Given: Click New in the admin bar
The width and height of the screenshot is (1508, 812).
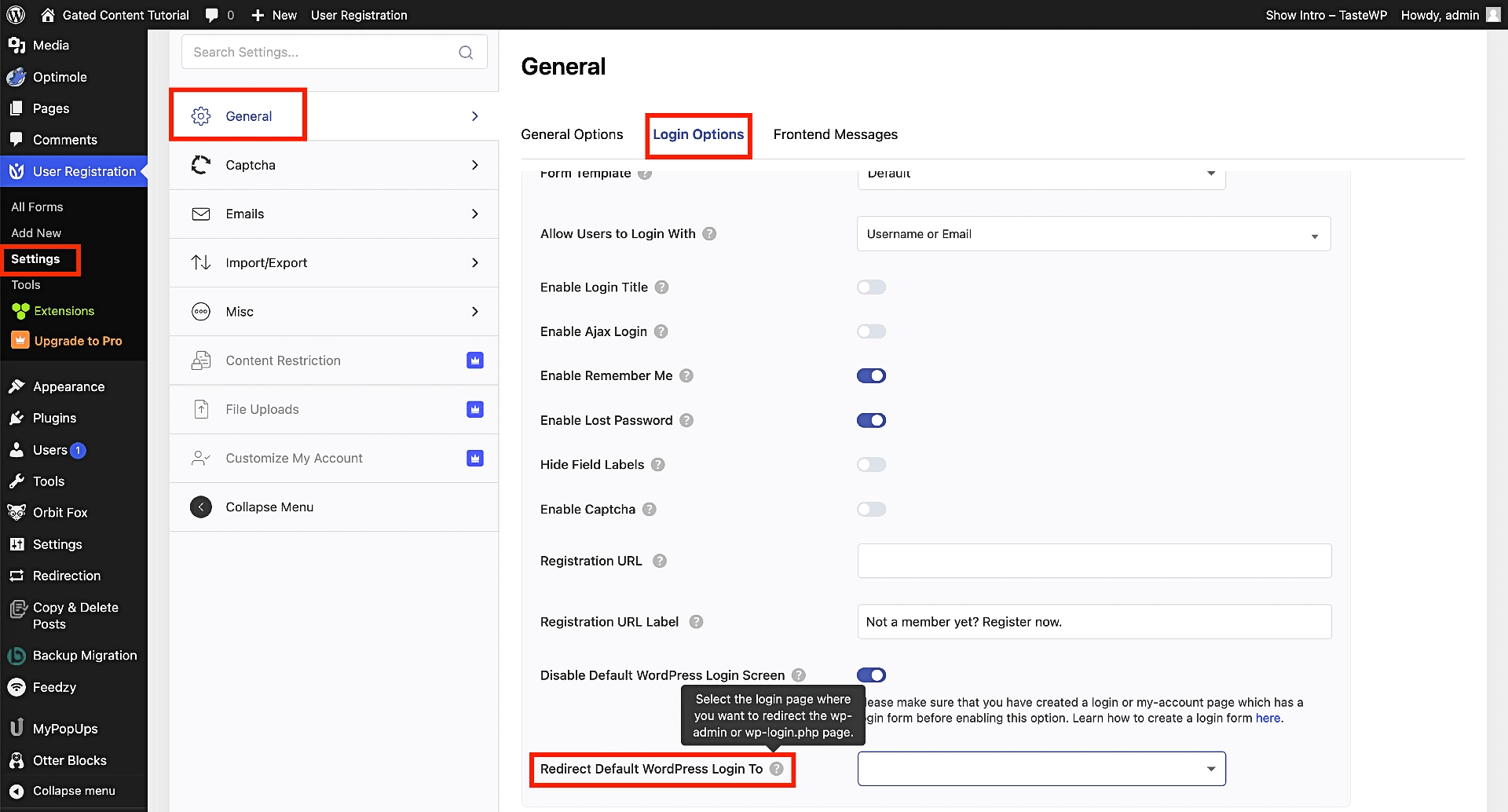Looking at the screenshot, I should click(x=274, y=15).
